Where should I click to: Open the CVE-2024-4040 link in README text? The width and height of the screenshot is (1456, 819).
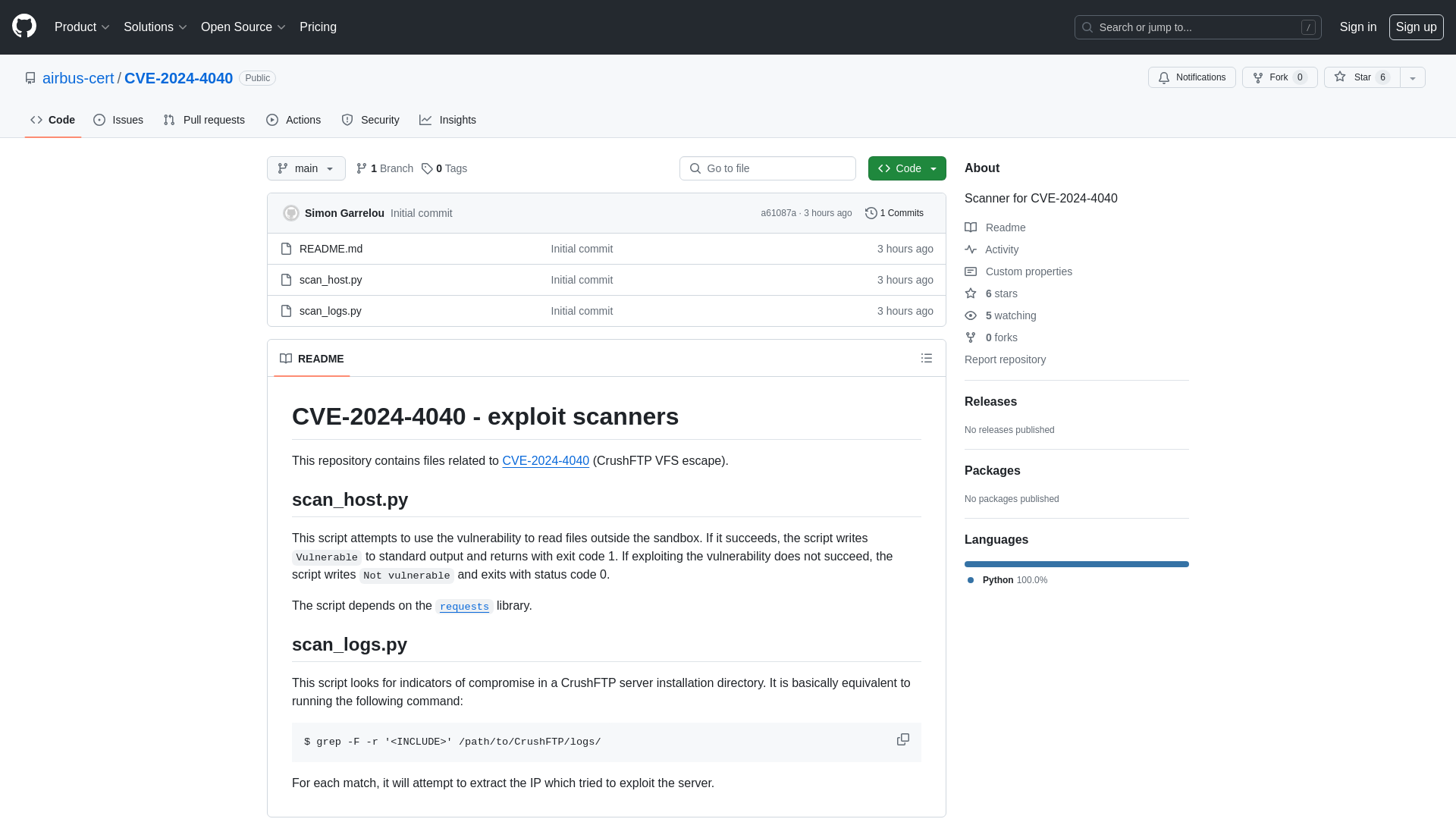click(x=545, y=461)
